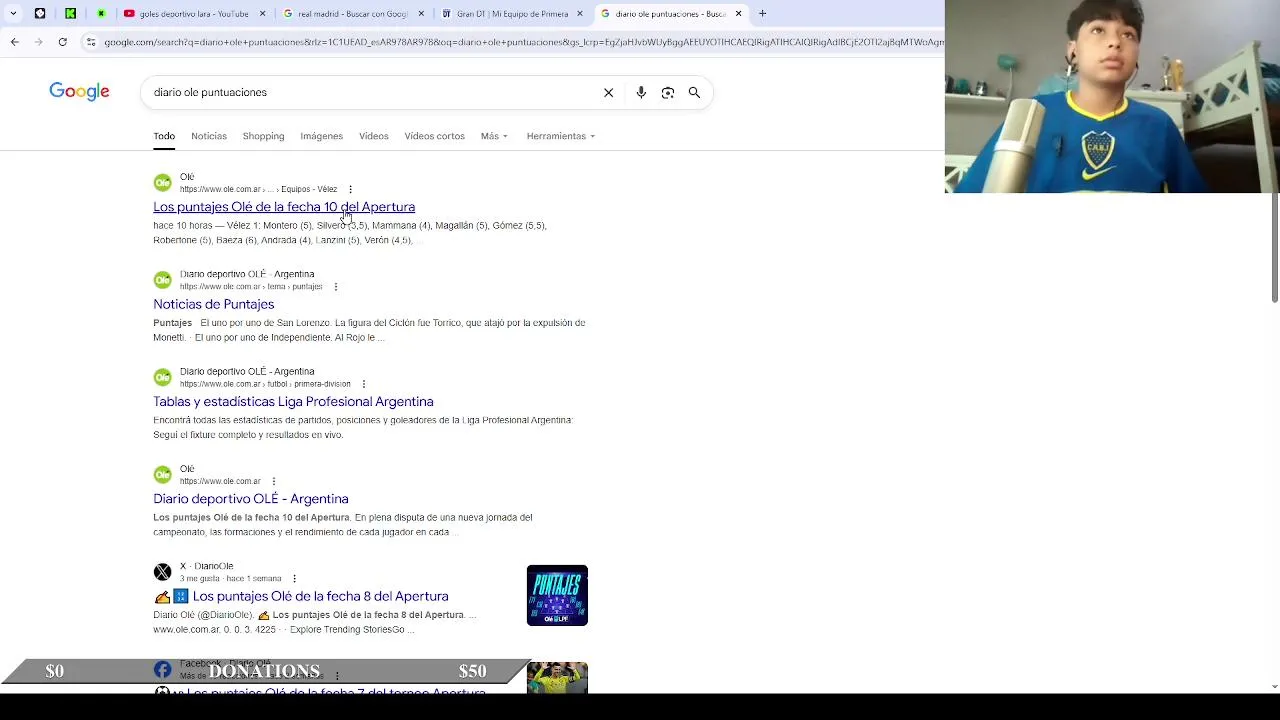Open options menu for first Olé result
Viewport: 1280px width, 720px height.
click(350, 189)
